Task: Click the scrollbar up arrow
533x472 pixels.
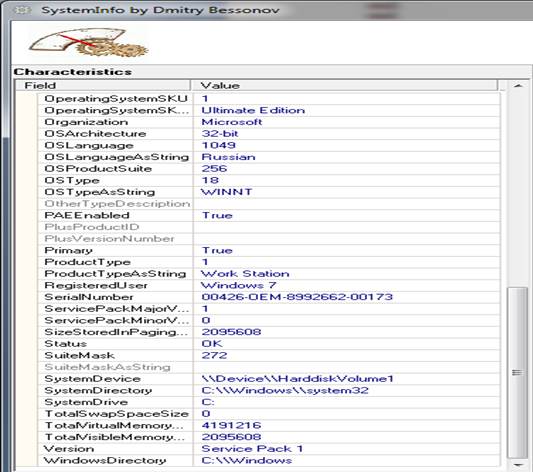Action: tap(518, 86)
